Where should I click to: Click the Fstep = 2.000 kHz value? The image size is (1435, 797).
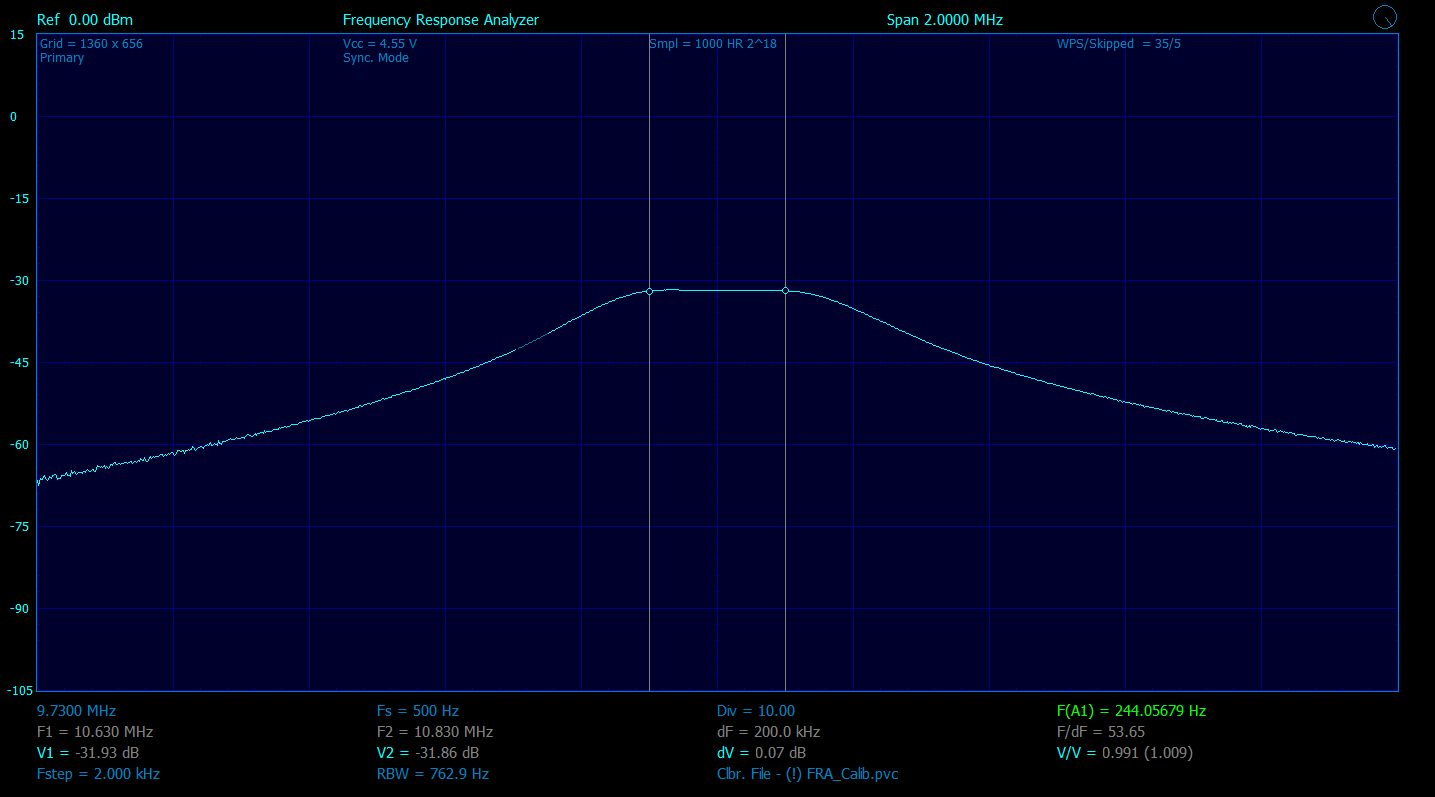[x=98, y=774]
